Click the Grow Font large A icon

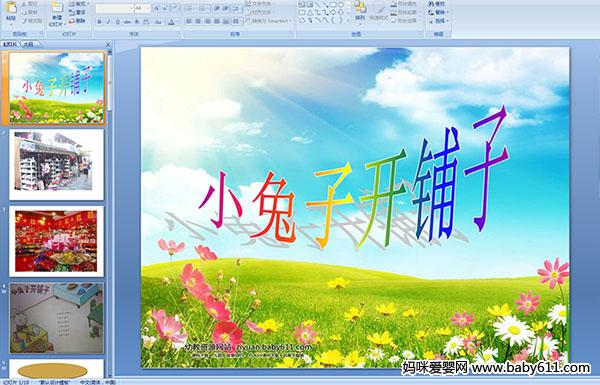click(x=157, y=8)
